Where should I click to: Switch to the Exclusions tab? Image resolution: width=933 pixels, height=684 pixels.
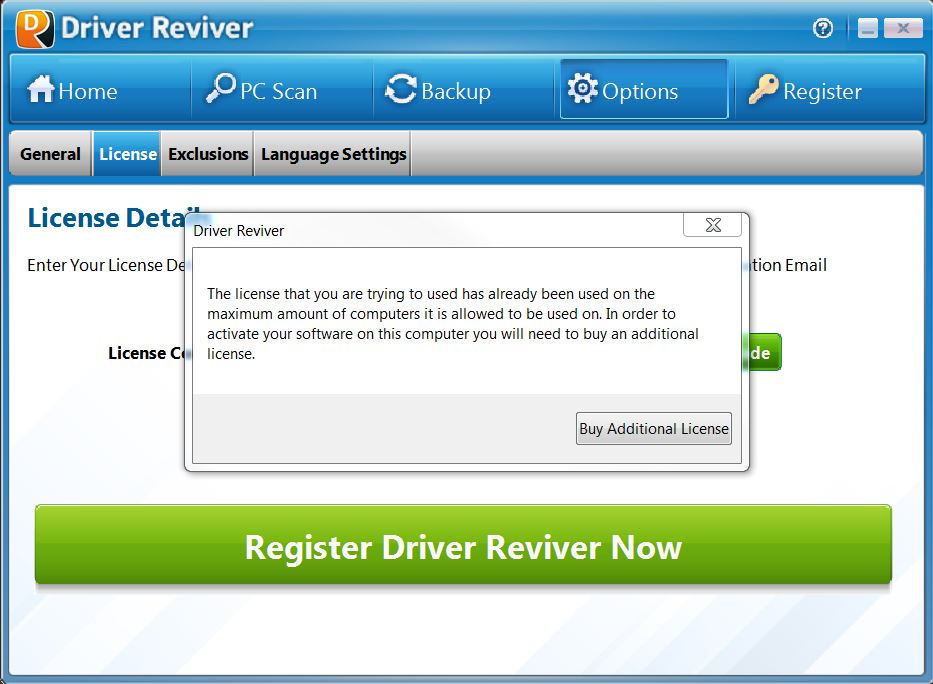click(x=208, y=154)
